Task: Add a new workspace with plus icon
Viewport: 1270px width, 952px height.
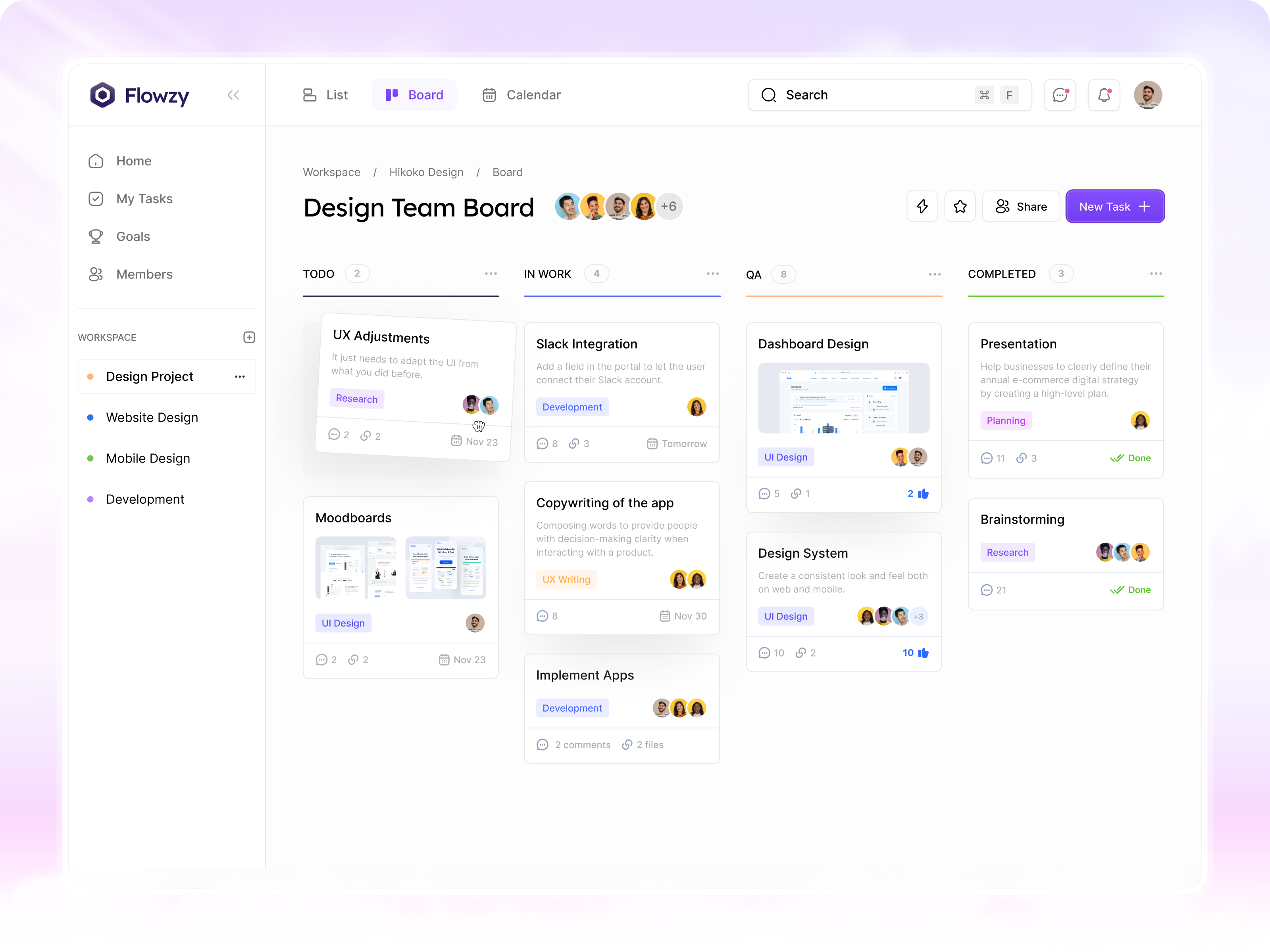Action: coord(249,338)
